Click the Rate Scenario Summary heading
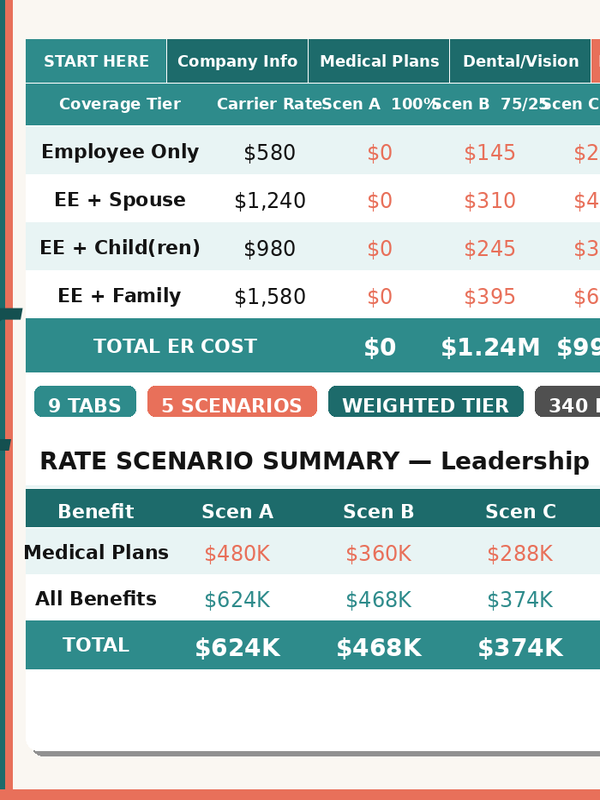 [314, 461]
